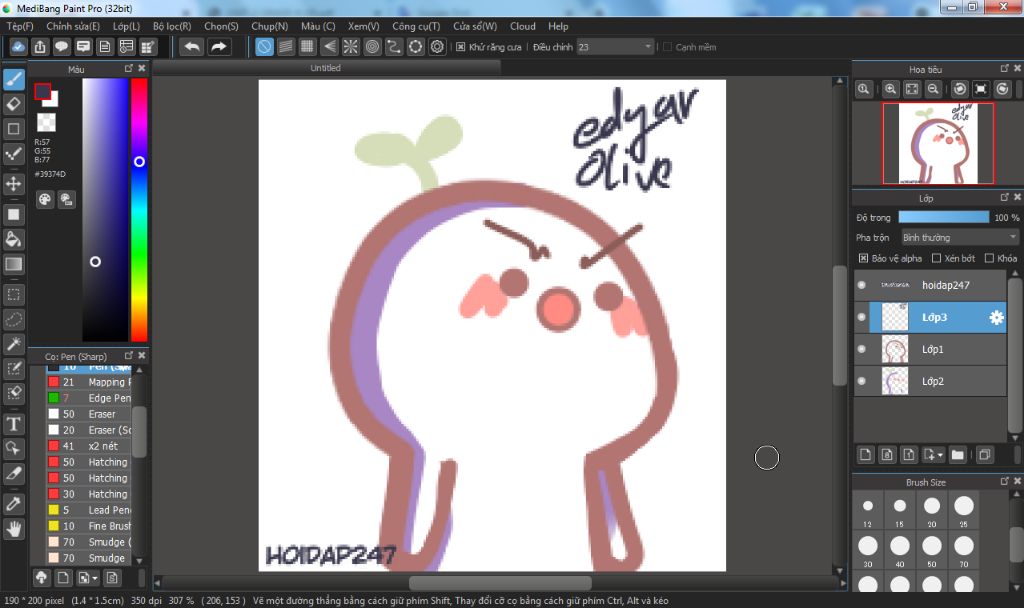Zoom out on Navigator panel
This screenshot has width=1024, height=608.
click(x=933, y=89)
